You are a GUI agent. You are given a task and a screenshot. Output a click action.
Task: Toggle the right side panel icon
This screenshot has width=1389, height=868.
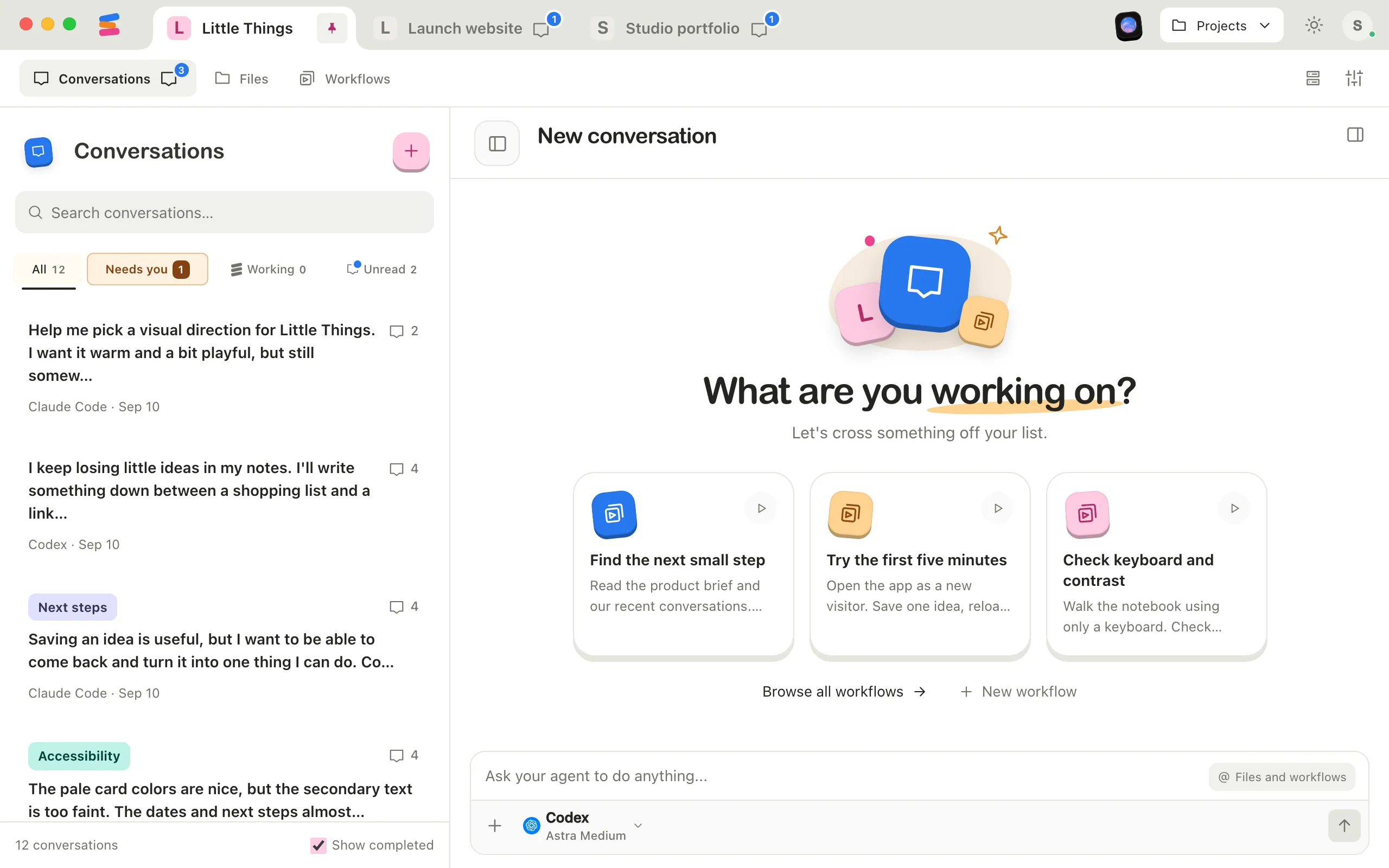[1355, 135]
